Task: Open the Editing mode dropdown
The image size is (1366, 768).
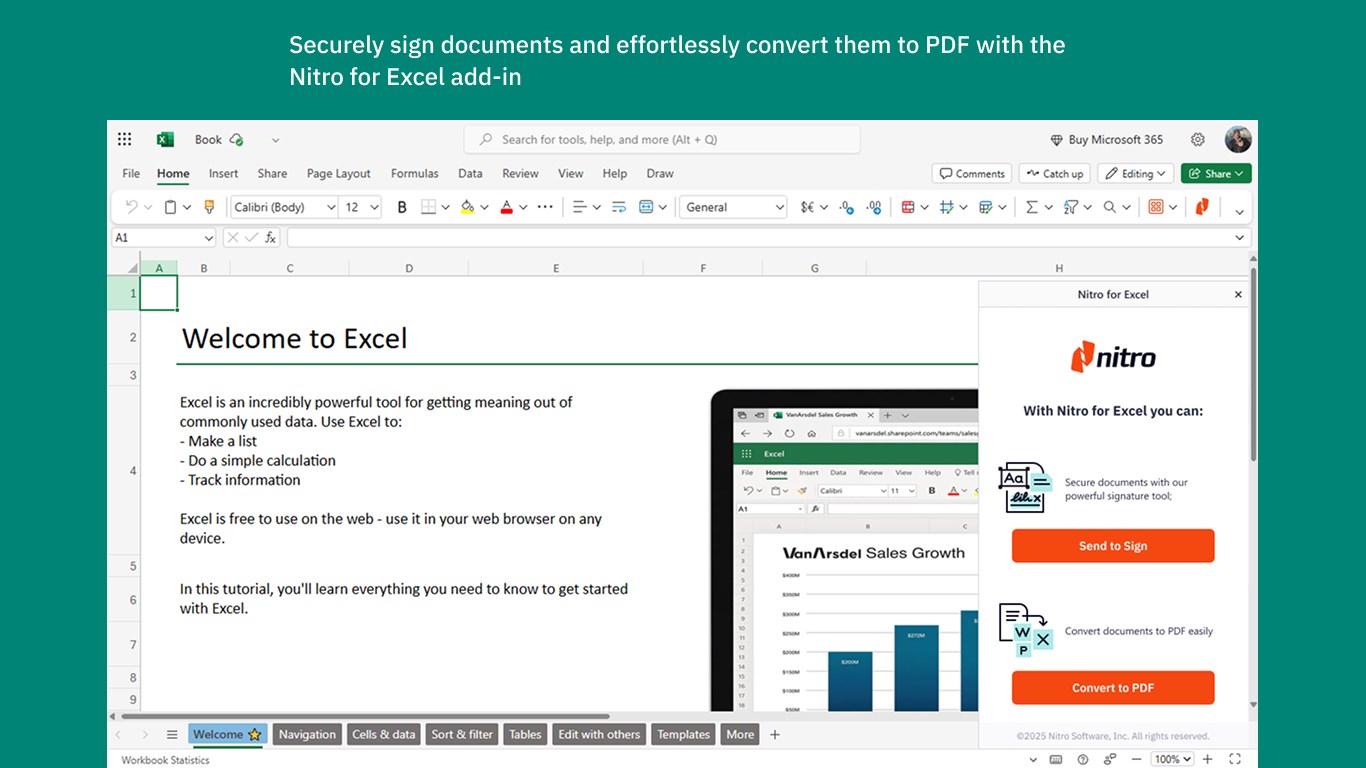Action: point(1136,174)
